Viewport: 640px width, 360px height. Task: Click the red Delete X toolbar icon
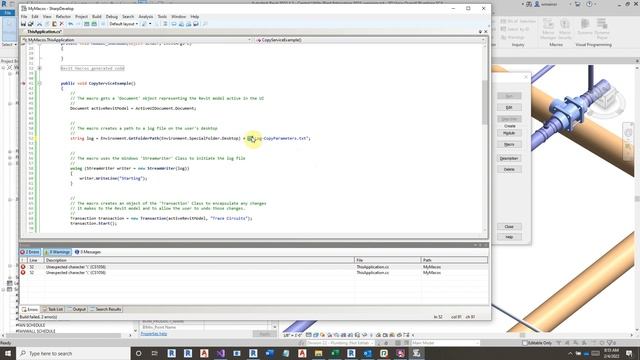62,24
